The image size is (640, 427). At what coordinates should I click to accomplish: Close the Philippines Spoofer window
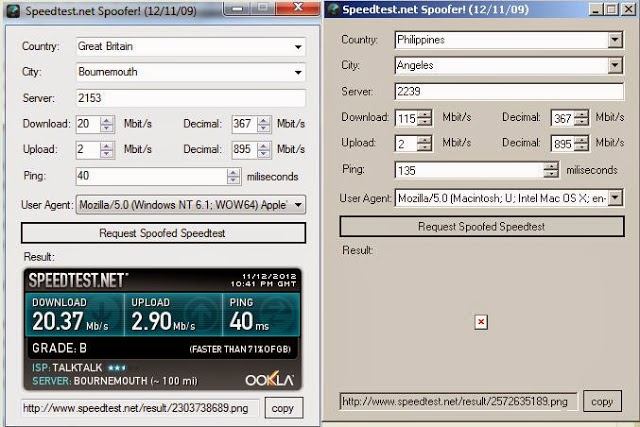(x=628, y=9)
